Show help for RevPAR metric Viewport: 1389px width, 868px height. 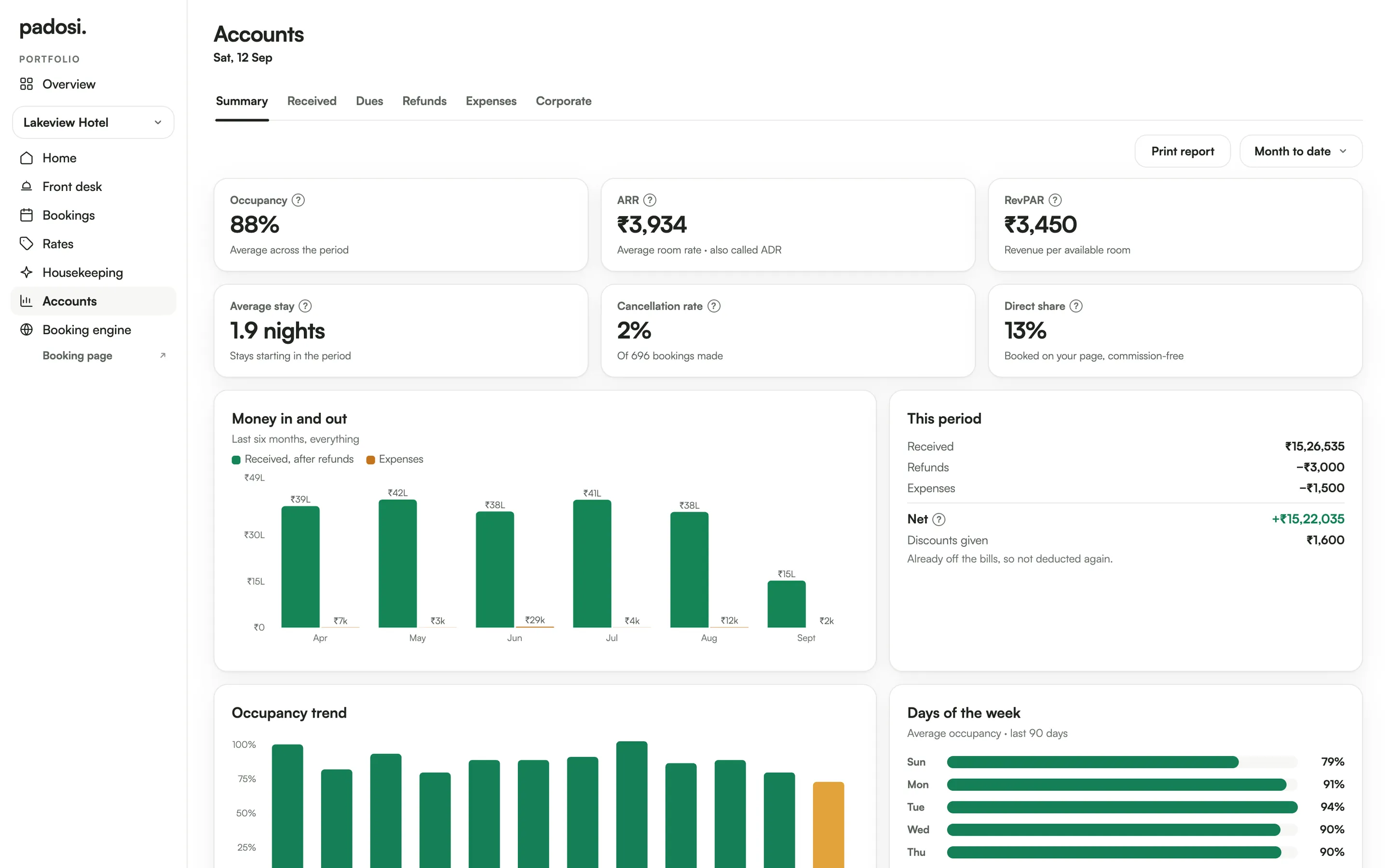point(1054,200)
